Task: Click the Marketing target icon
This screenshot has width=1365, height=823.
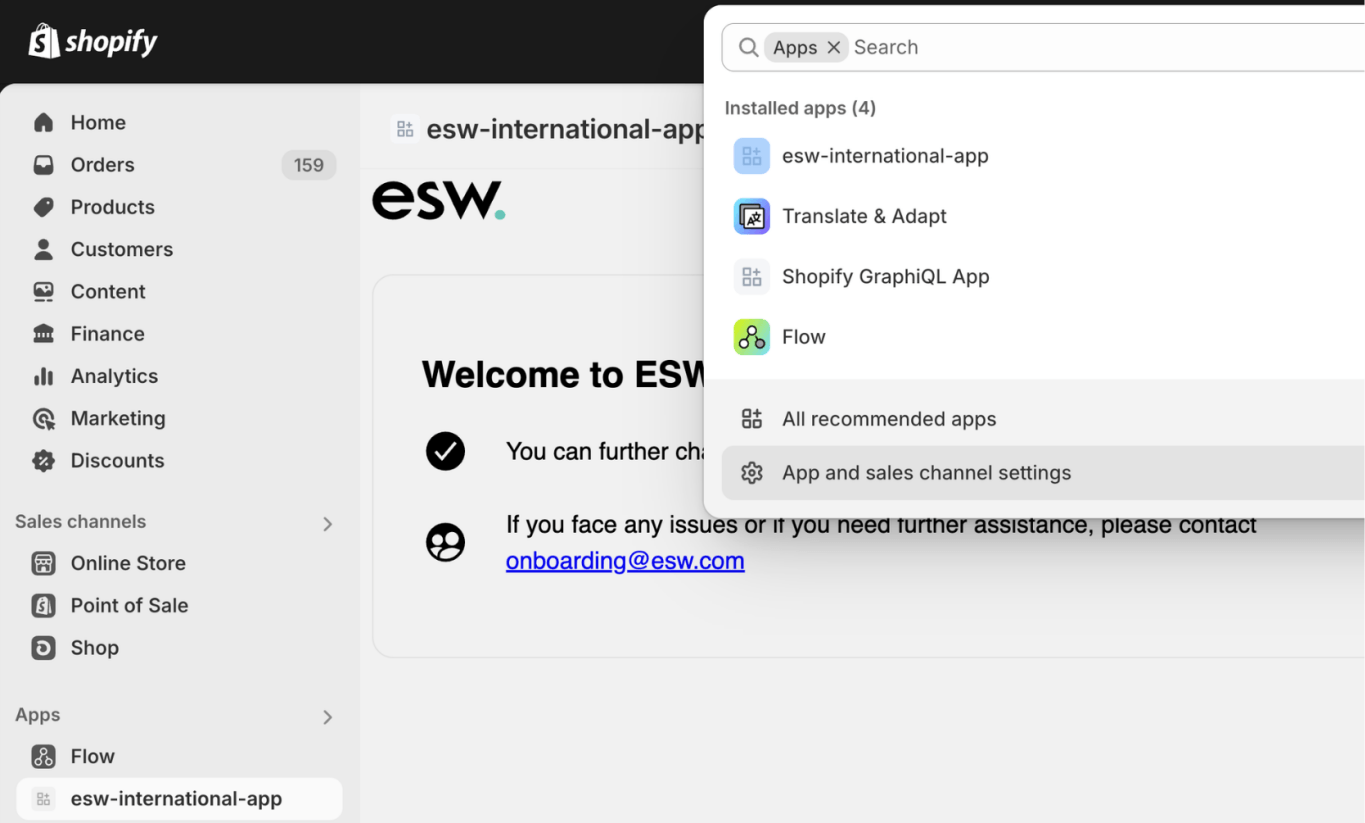Action: [x=43, y=418]
